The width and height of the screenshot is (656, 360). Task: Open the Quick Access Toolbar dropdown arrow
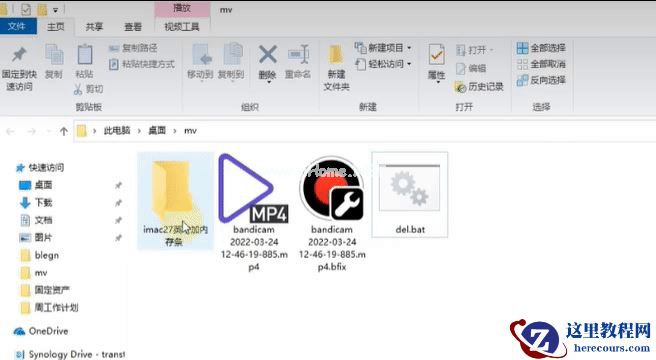tap(55, 10)
